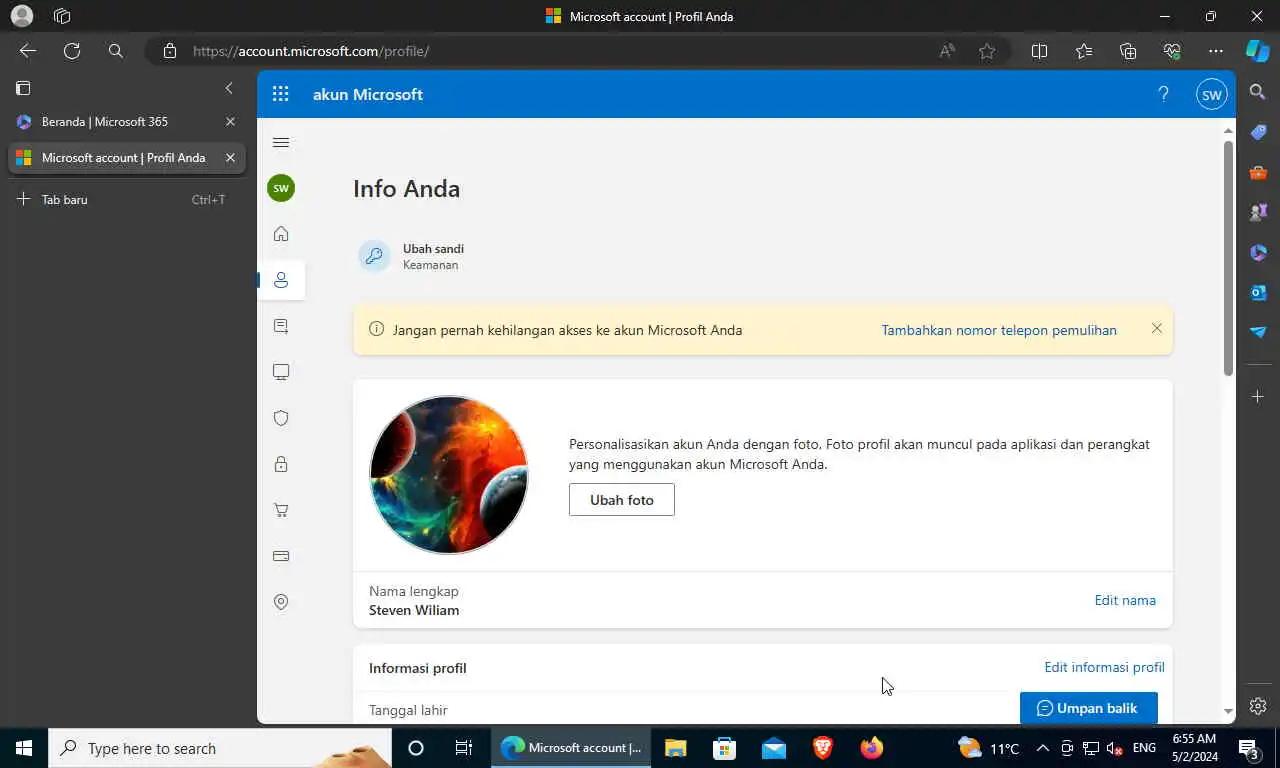
Task: Open the Subscriptions sidebar icon
Action: tap(281, 326)
